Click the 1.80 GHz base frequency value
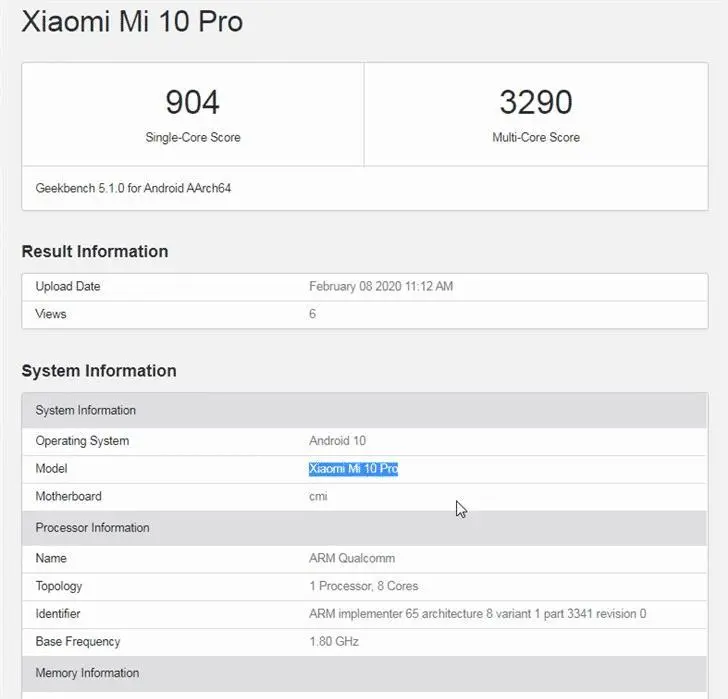The height and width of the screenshot is (699, 728). pyautogui.click(x=334, y=641)
